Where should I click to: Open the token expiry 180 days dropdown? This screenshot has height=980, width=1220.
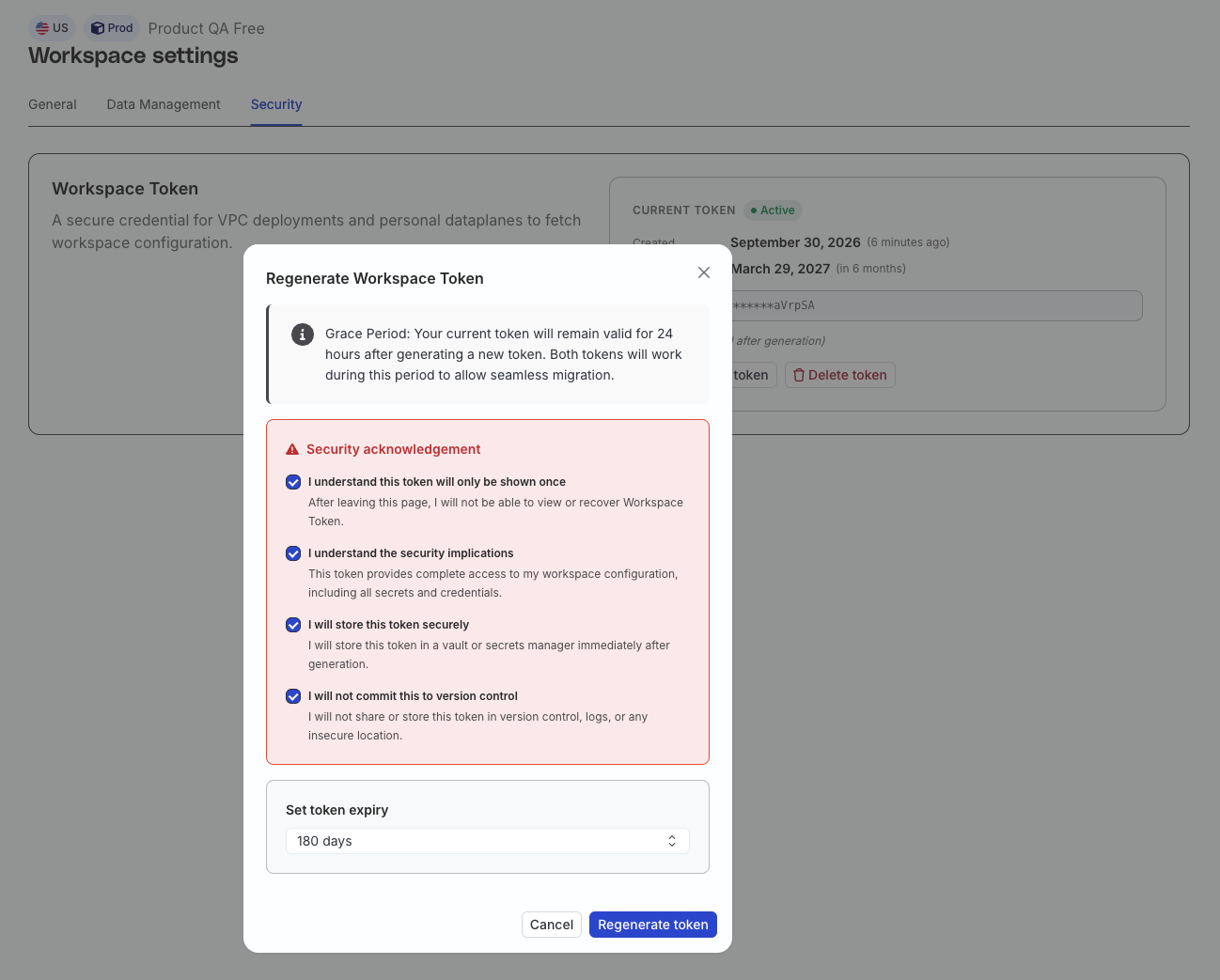click(x=488, y=841)
